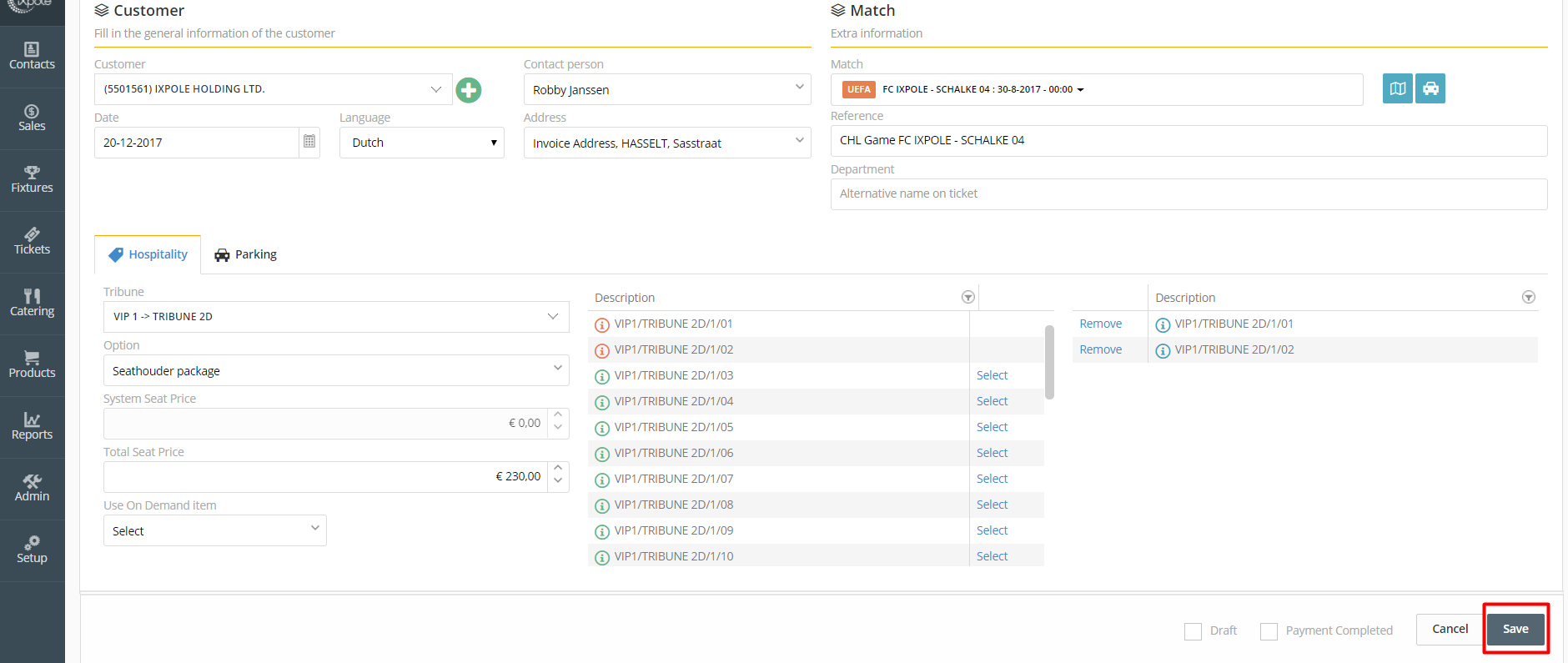Image resolution: width=1568 pixels, height=663 pixels.
Task: Click the Save button
Action: [1515, 629]
